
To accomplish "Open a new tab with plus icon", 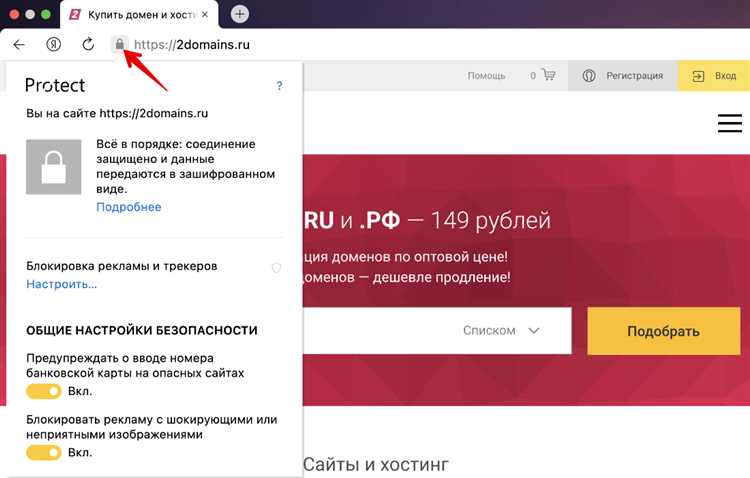I will 240,14.
